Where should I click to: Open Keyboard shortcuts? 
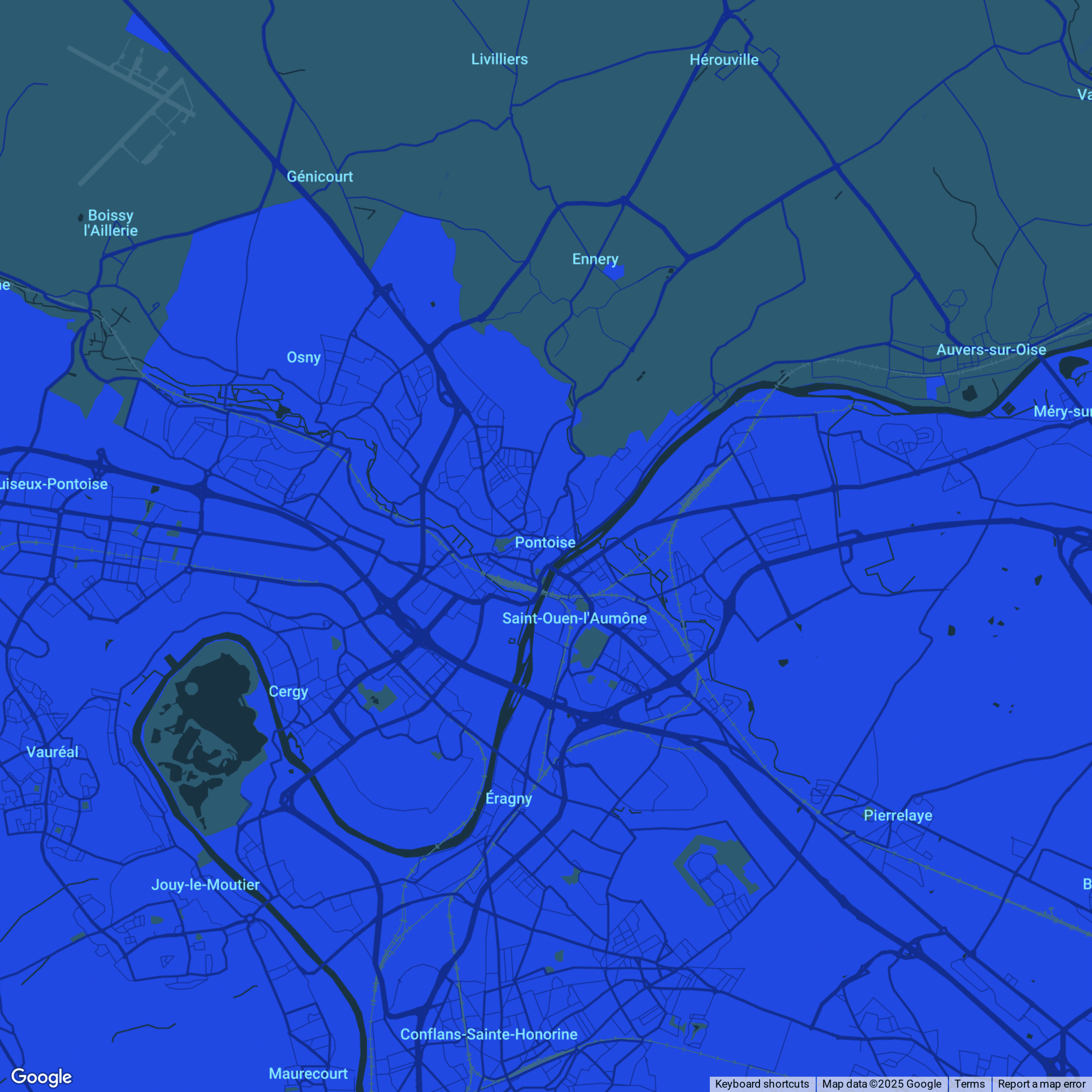coord(762,1083)
